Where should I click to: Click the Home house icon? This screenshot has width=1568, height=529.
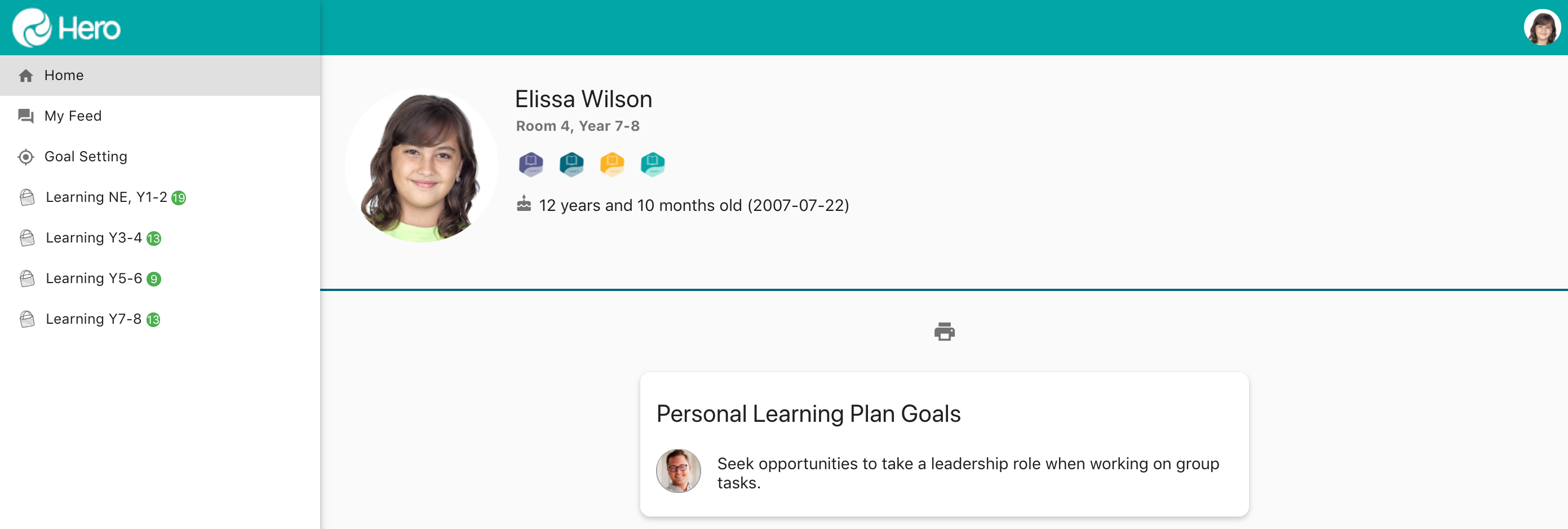point(25,76)
